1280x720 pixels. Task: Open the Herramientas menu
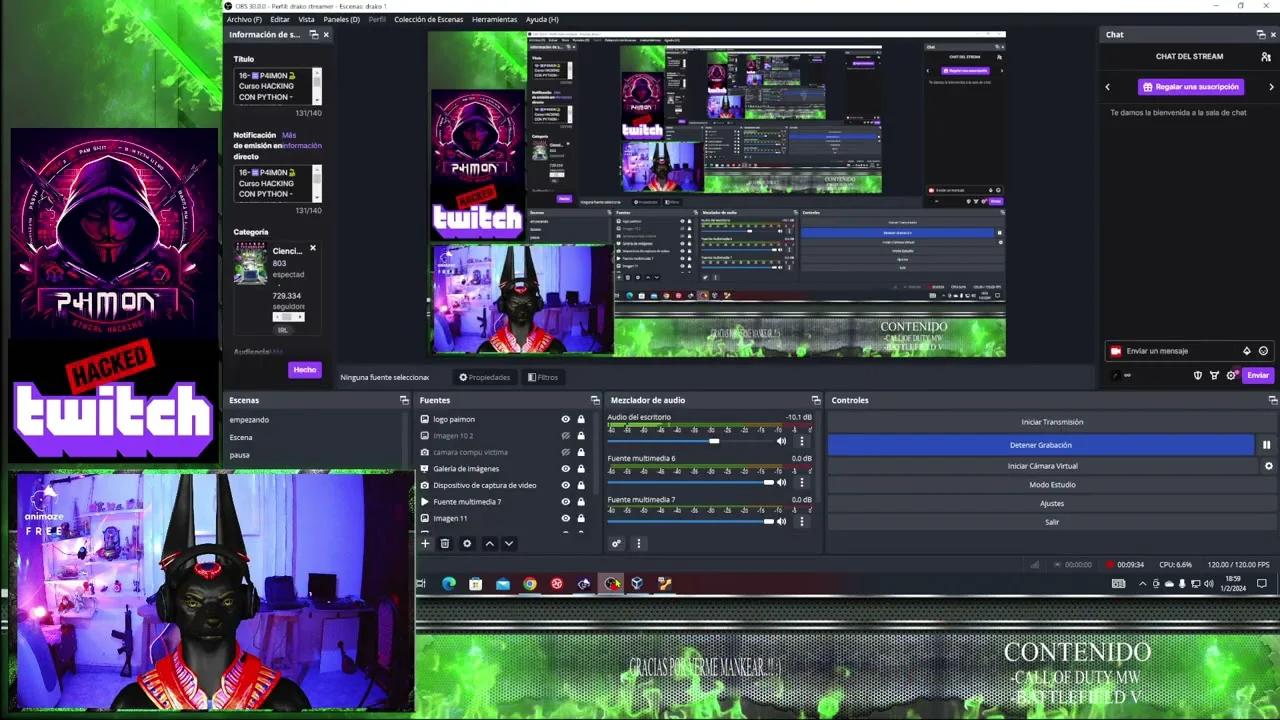coord(494,19)
